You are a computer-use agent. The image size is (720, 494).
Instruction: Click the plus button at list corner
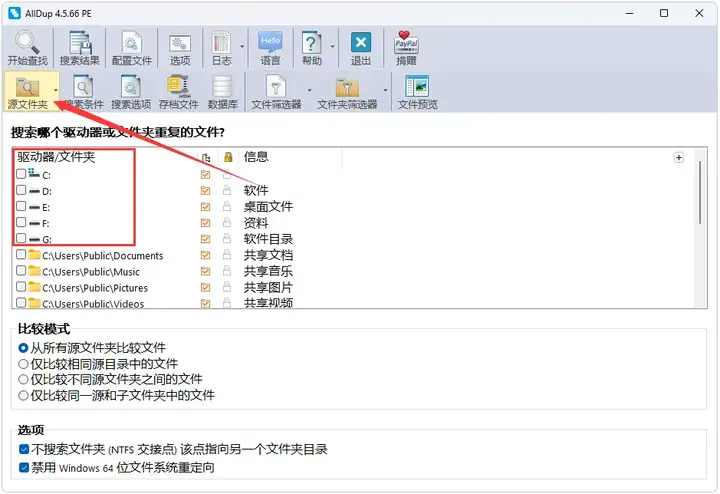(x=679, y=157)
